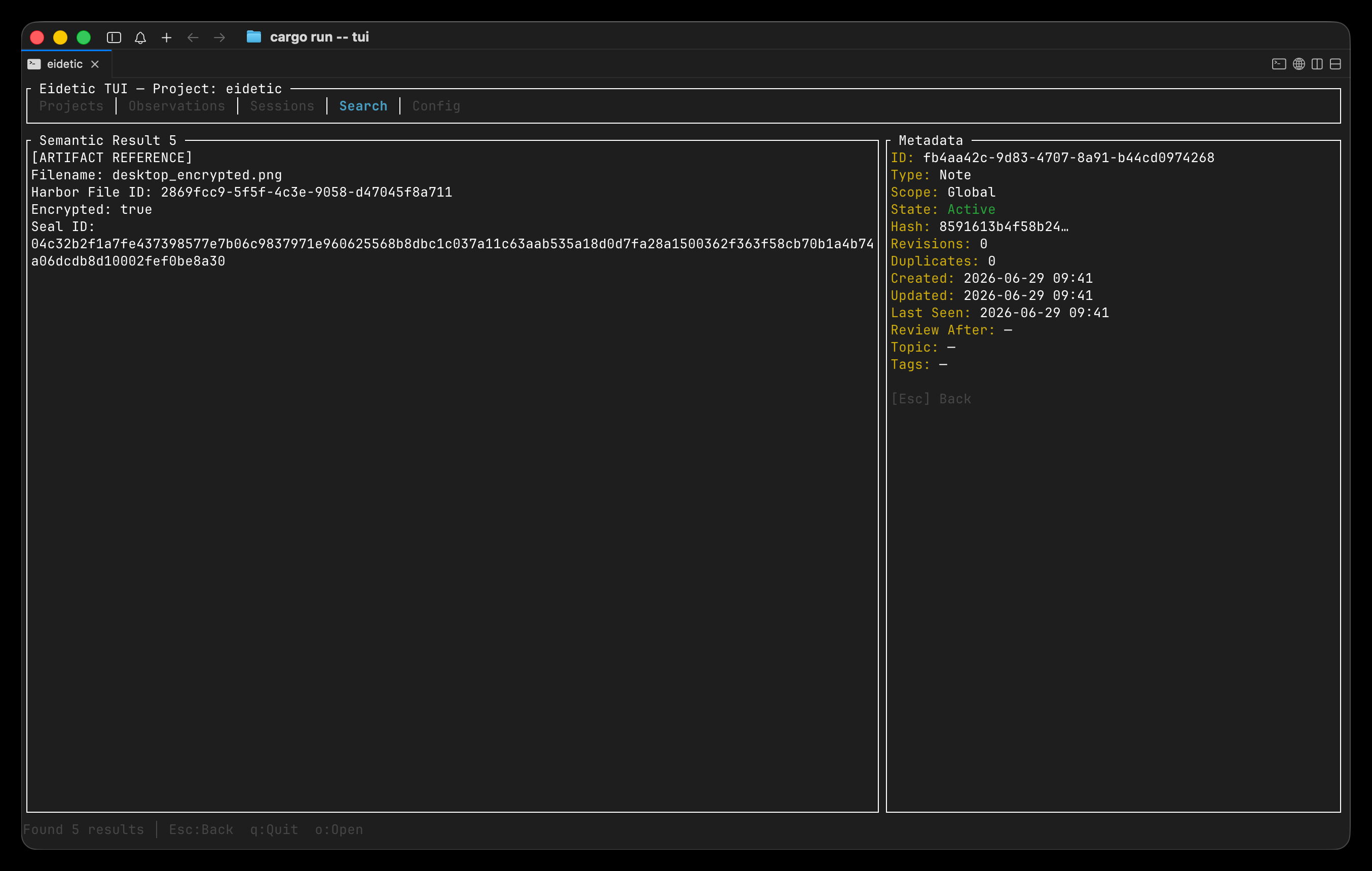Go forward with the right arrow

coord(219,37)
